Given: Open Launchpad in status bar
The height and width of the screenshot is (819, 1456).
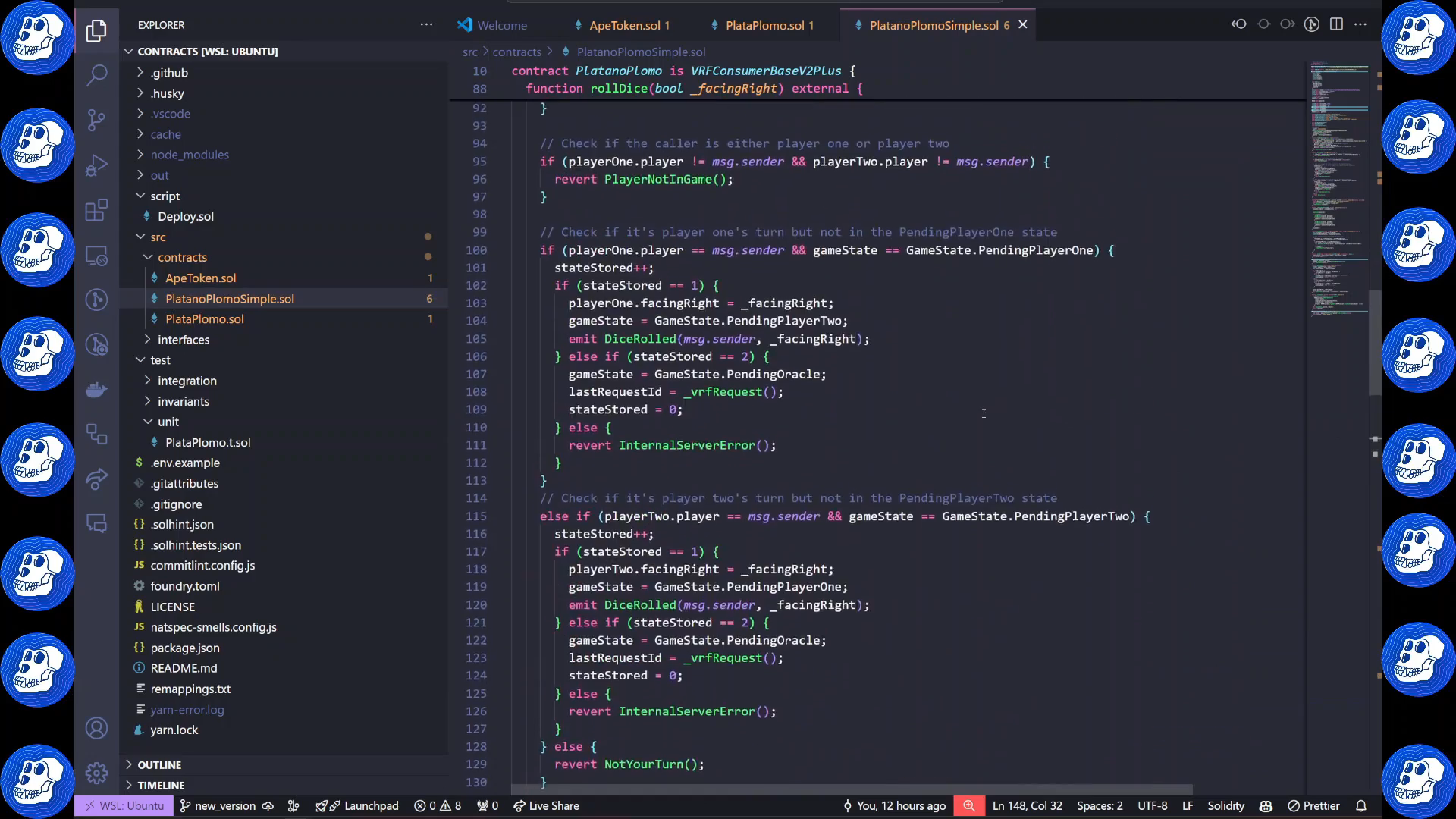Looking at the screenshot, I should click(357, 806).
